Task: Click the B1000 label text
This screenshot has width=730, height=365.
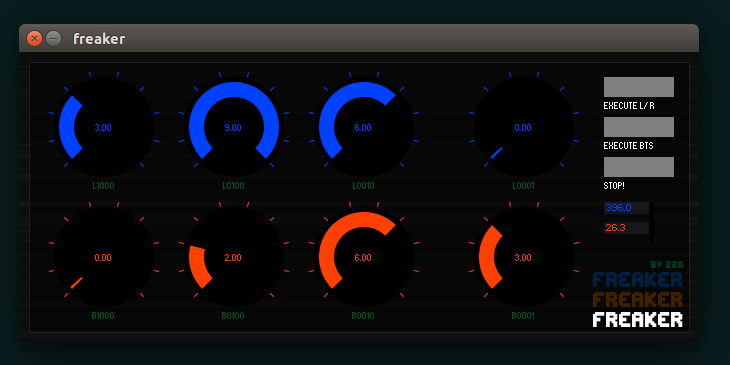Action: coord(103,316)
